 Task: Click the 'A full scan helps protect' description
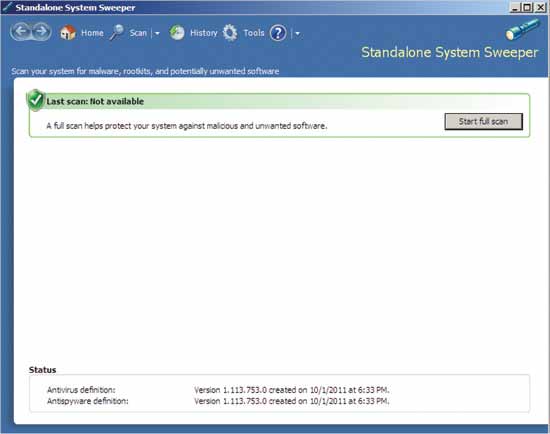click(187, 126)
